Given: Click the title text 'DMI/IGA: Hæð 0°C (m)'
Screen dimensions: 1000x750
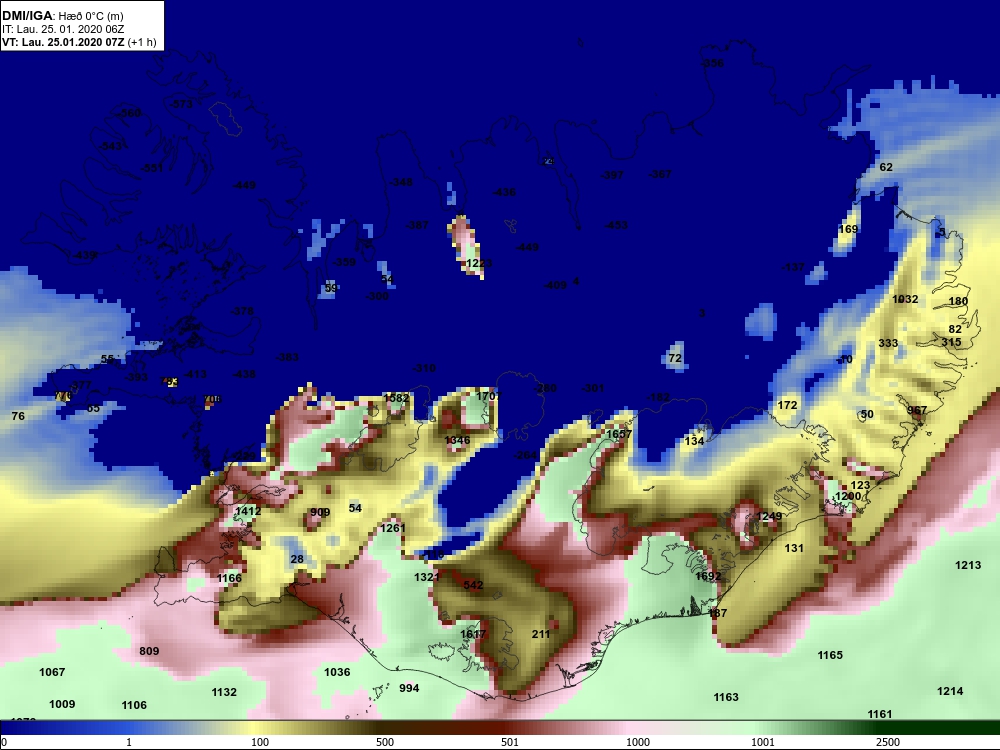Looking at the screenshot, I should pyautogui.click(x=62, y=15).
